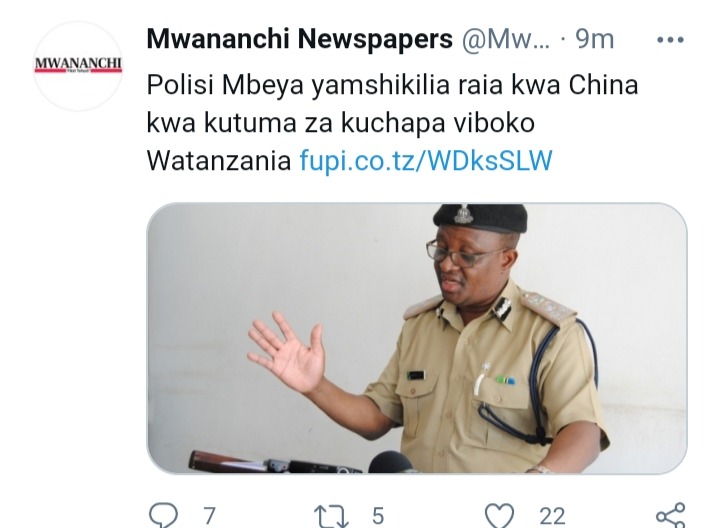Viewport: 714px width, 528px height.
Task: Share the tweet via share icon
Action: coord(671,516)
